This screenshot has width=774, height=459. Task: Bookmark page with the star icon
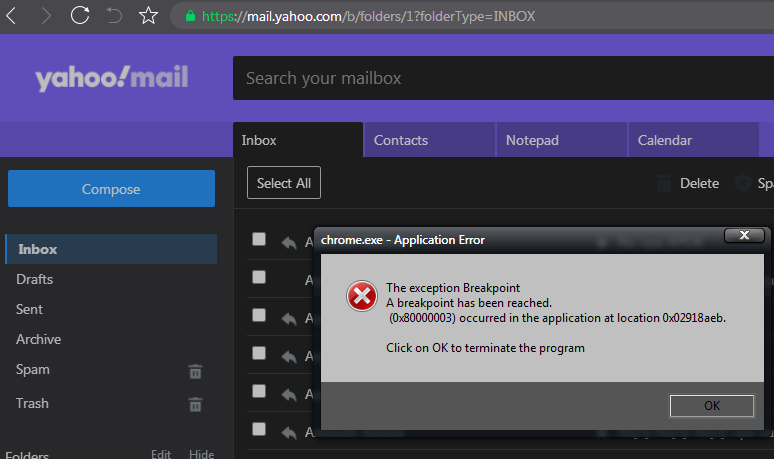(x=148, y=16)
